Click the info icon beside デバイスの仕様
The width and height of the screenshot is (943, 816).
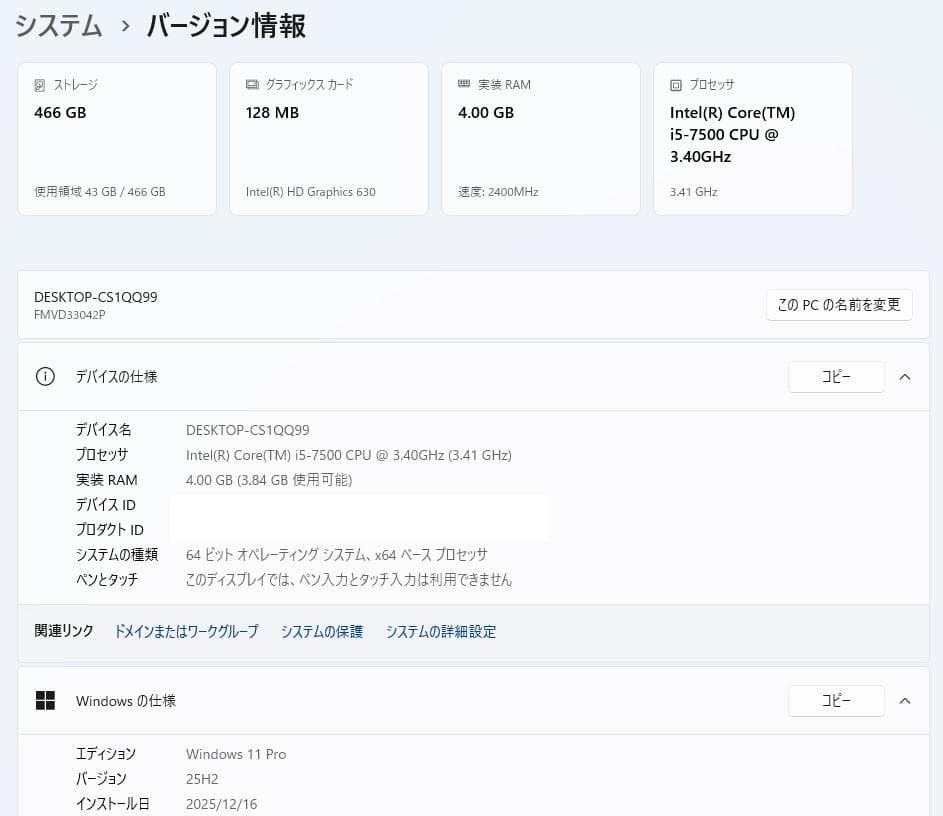[44, 376]
